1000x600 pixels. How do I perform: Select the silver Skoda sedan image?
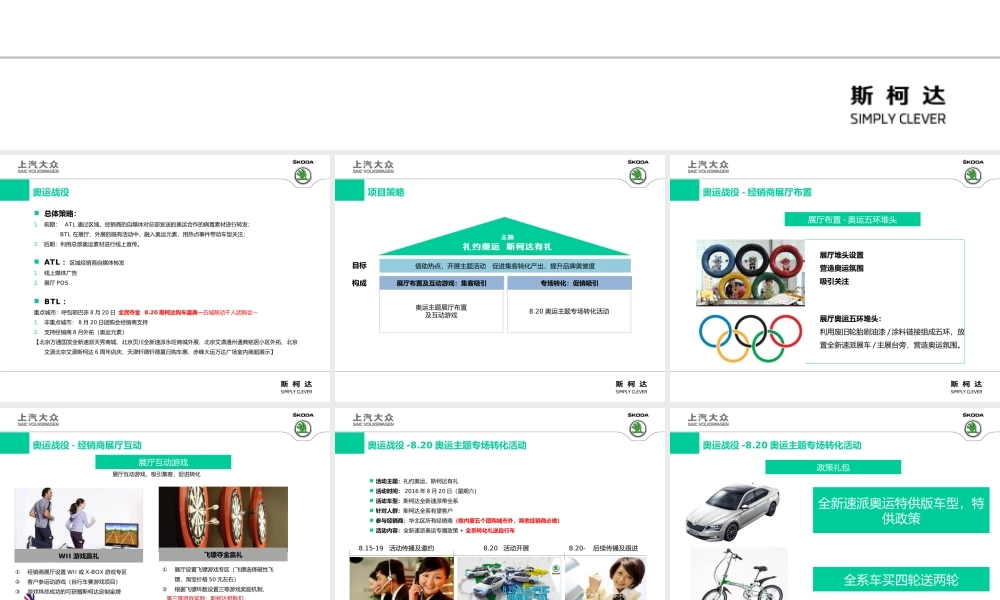pyautogui.click(x=733, y=512)
